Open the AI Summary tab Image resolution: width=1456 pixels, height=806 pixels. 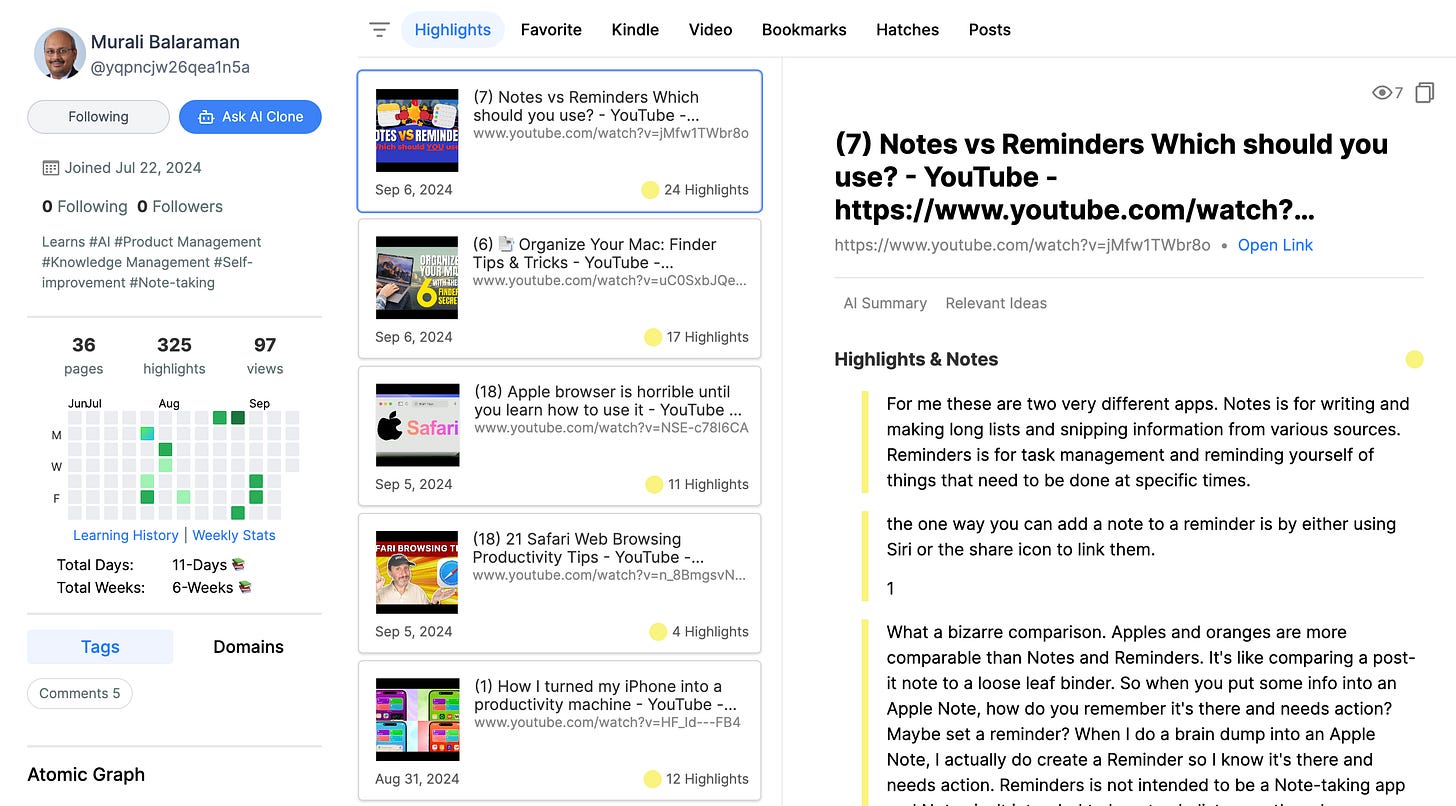(x=885, y=303)
